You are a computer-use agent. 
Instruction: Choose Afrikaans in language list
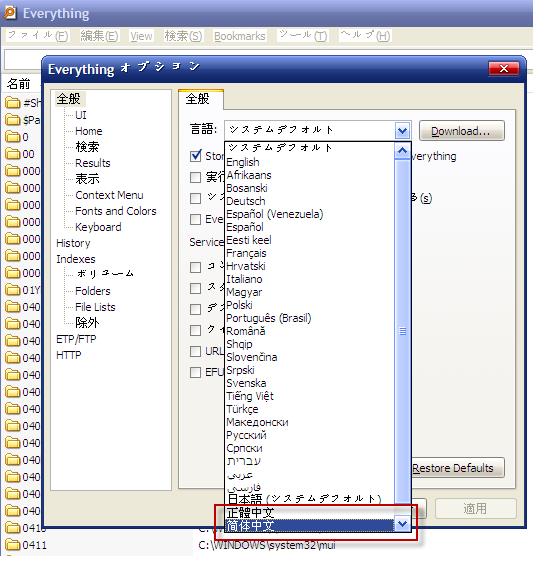pyautogui.click(x=248, y=175)
